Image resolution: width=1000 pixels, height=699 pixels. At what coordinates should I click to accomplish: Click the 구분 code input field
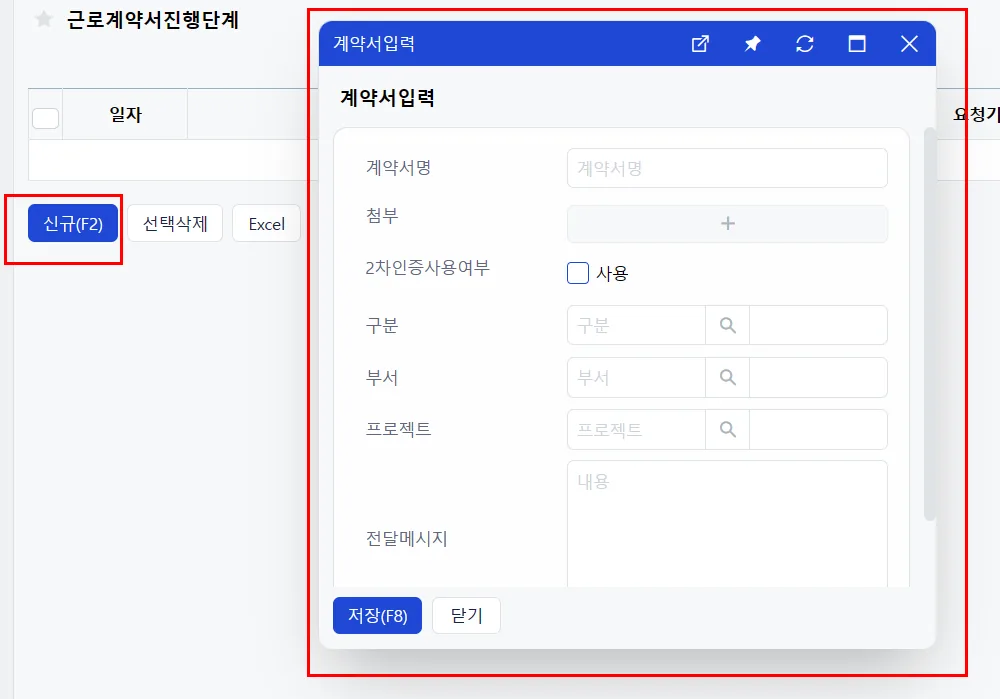coord(636,325)
